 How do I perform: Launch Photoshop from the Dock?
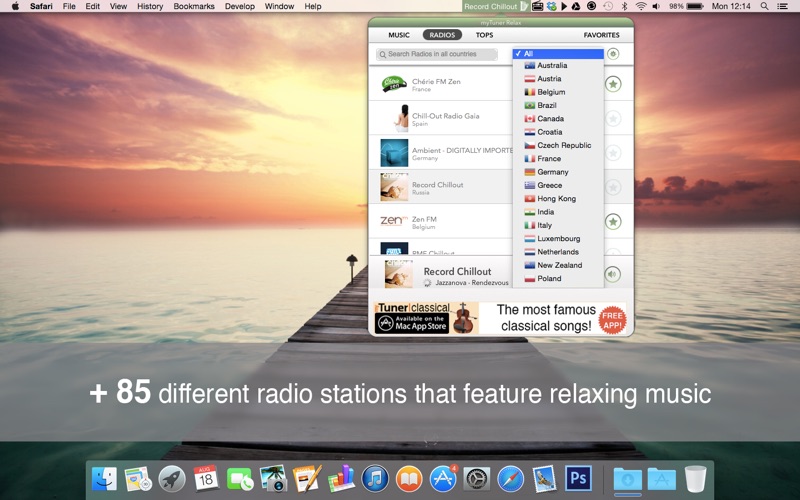coord(578,478)
